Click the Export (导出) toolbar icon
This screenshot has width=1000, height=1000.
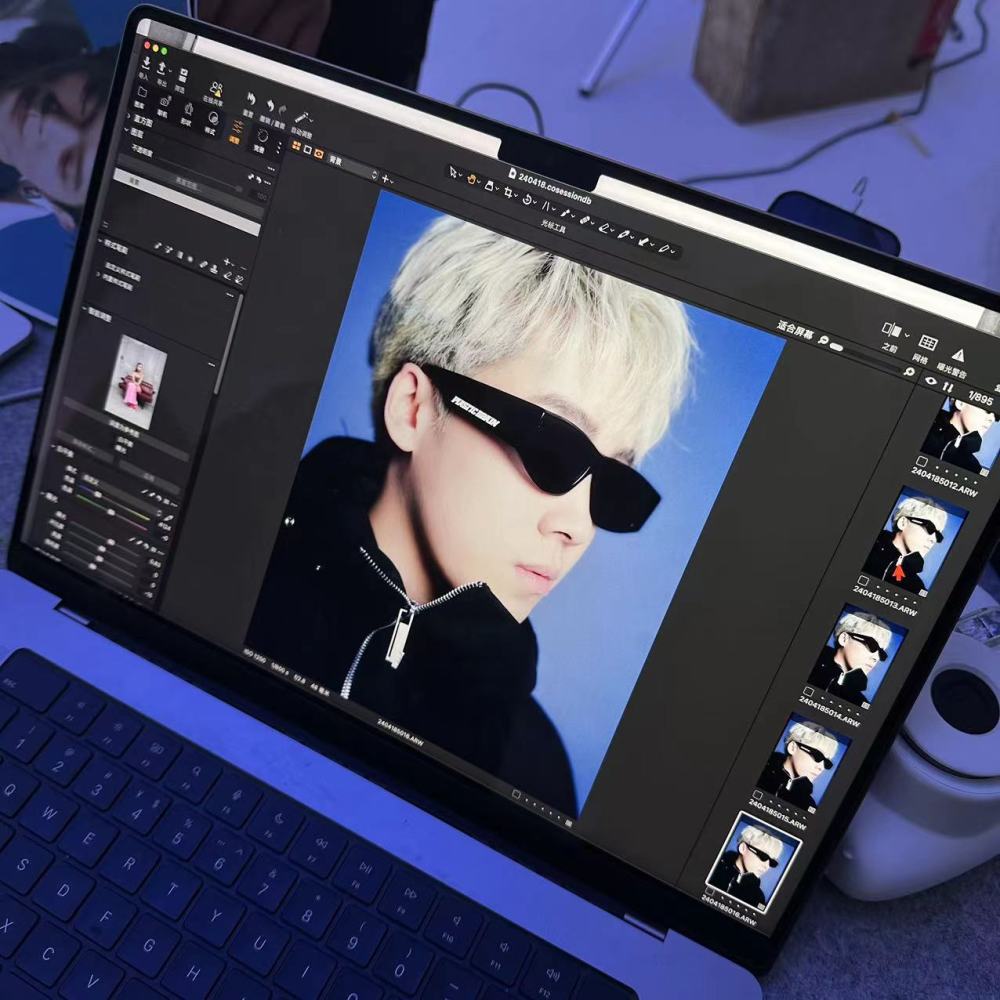pos(162,68)
